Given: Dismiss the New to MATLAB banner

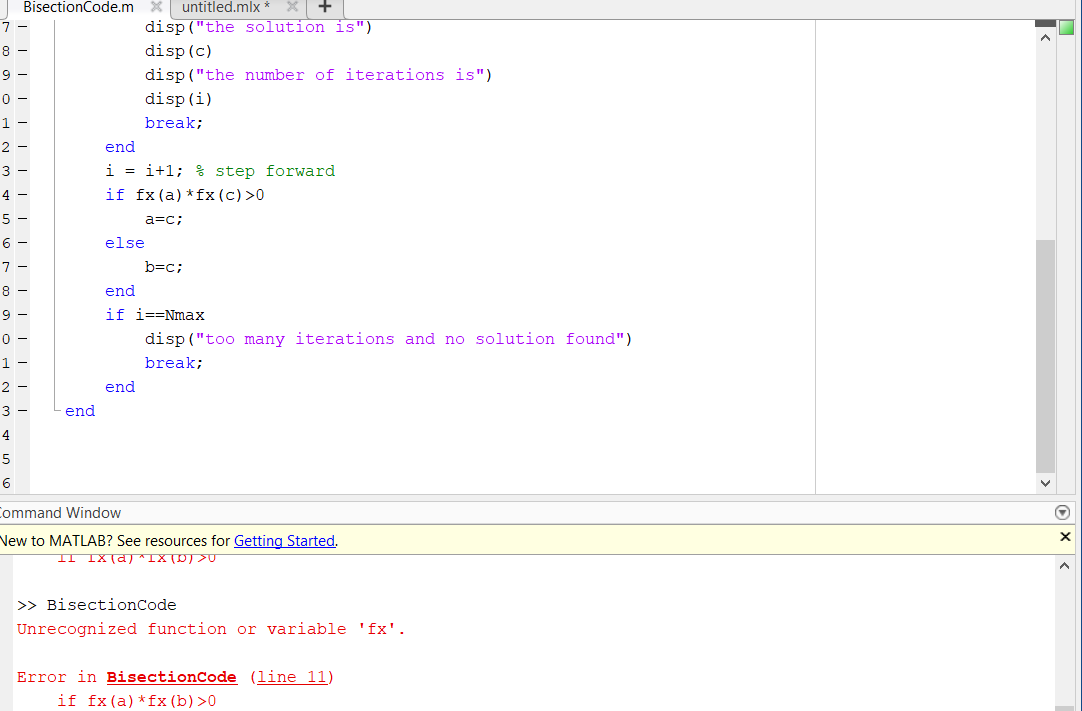Looking at the screenshot, I should 1063,536.
